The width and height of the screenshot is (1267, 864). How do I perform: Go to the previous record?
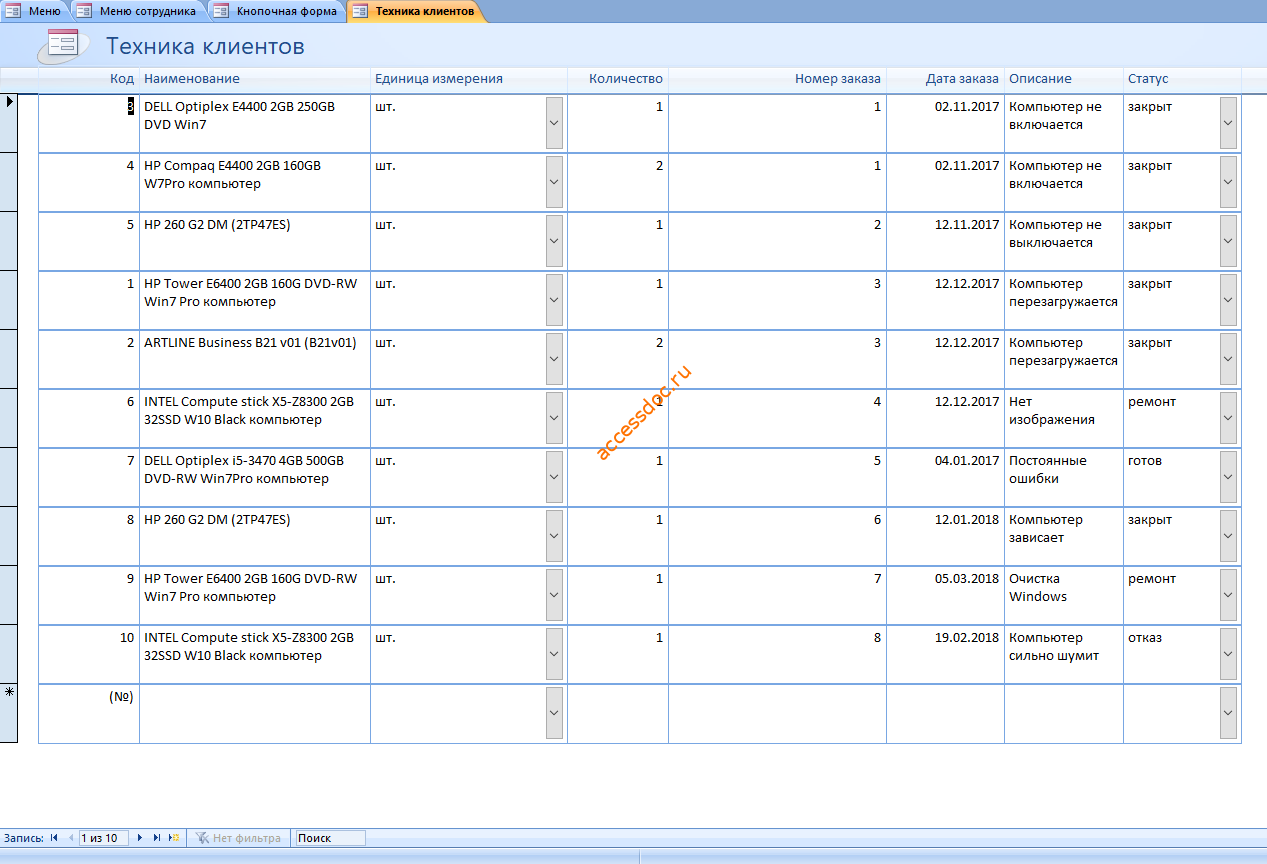click(71, 838)
